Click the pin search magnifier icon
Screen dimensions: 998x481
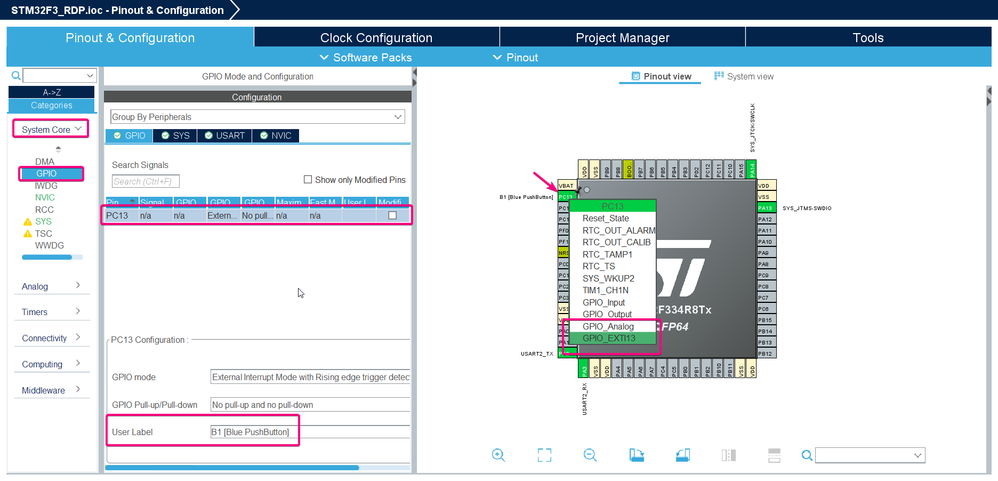point(807,455)
